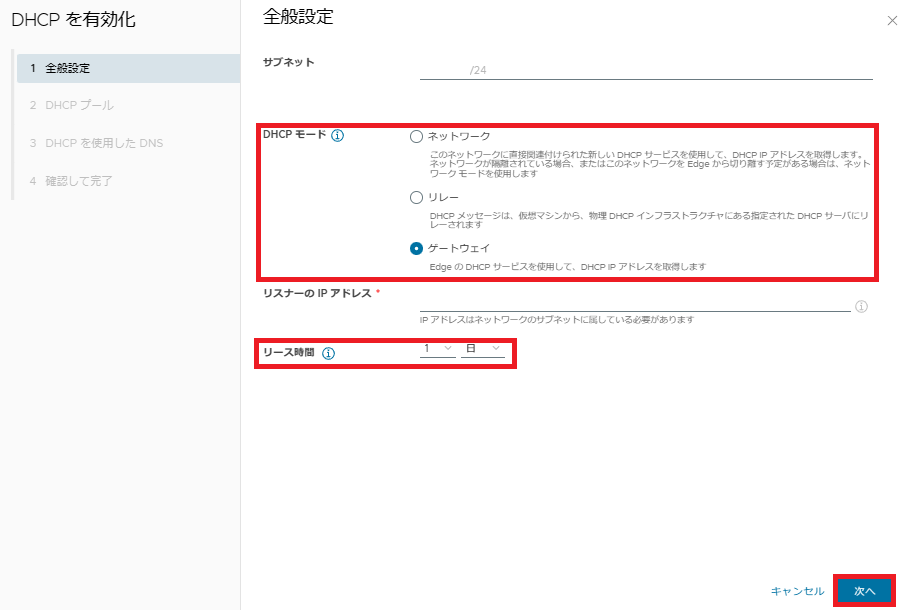Click the Edge の DHCP サービス description text
The width and height of the screenshot is (899, 610).
(568, 267)
